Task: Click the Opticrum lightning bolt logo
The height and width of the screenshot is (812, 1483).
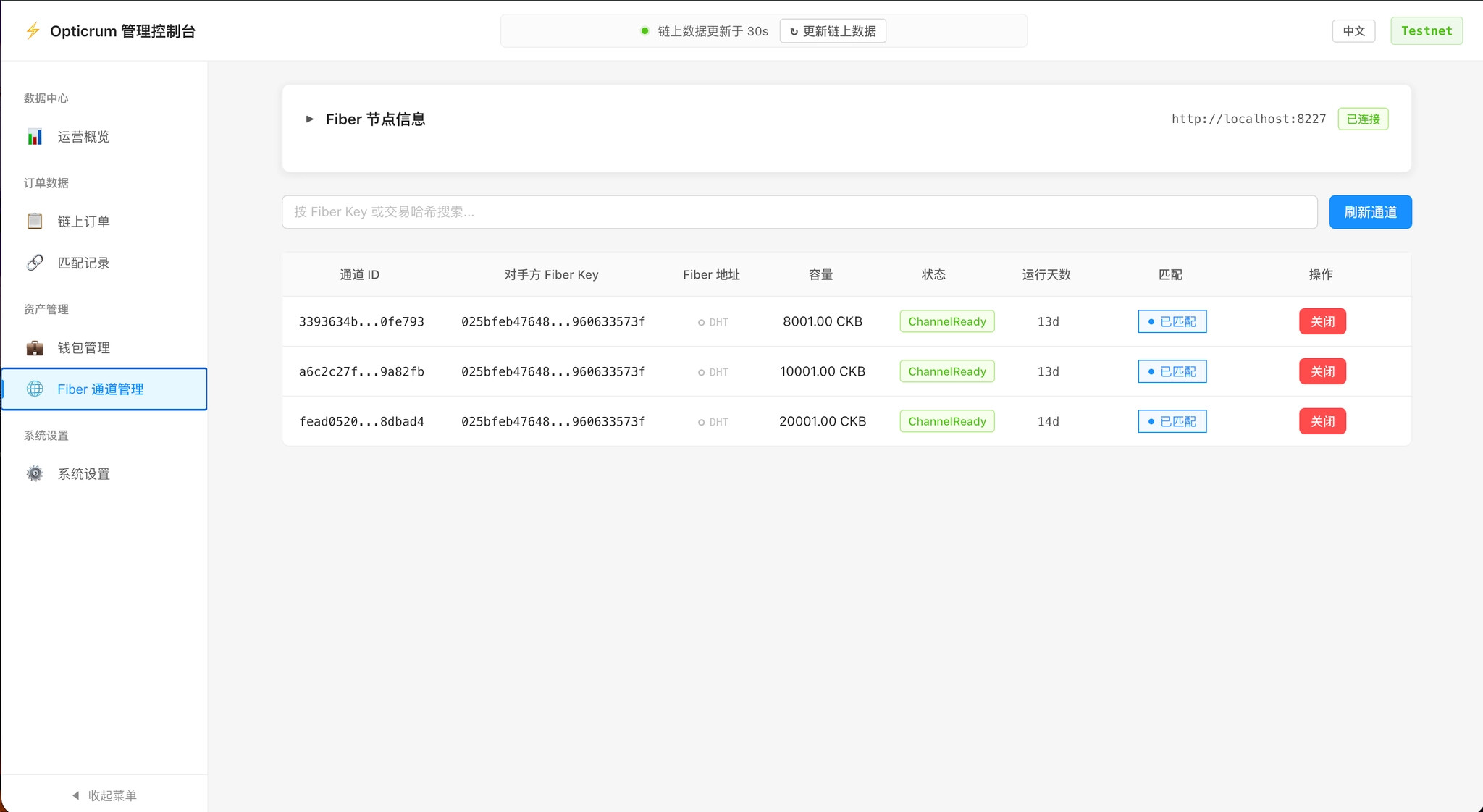Action: coord(33,31)
